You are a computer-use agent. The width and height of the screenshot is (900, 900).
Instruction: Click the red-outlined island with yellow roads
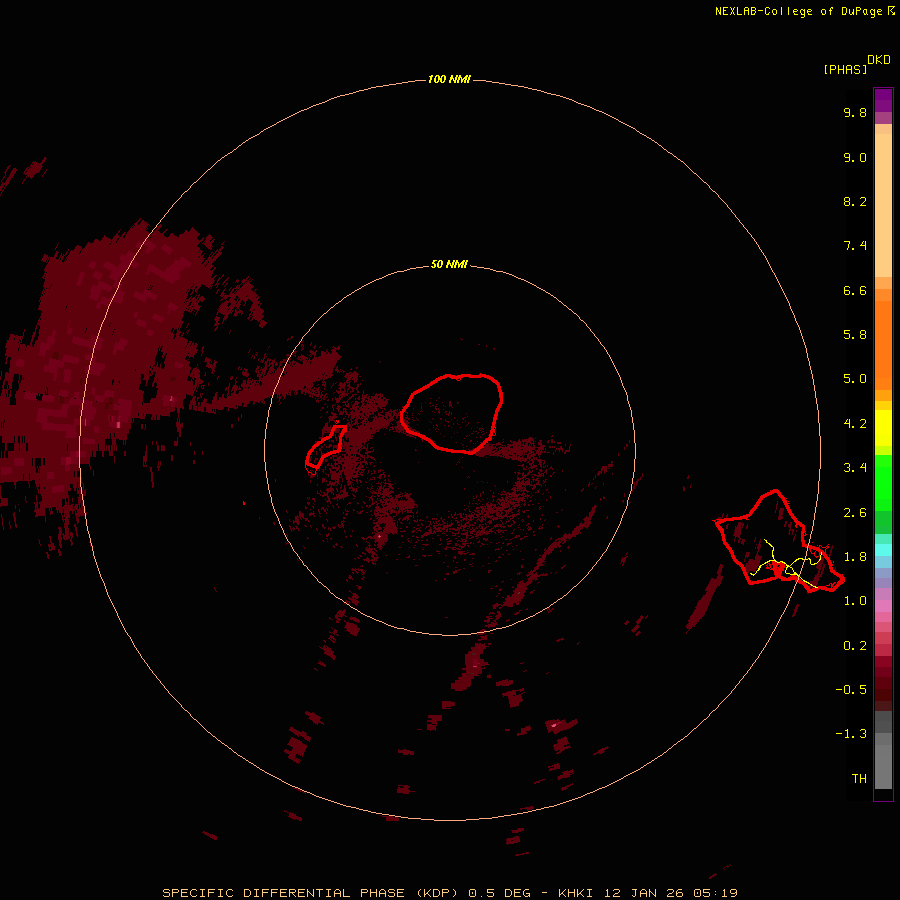[x=778, y=541]
